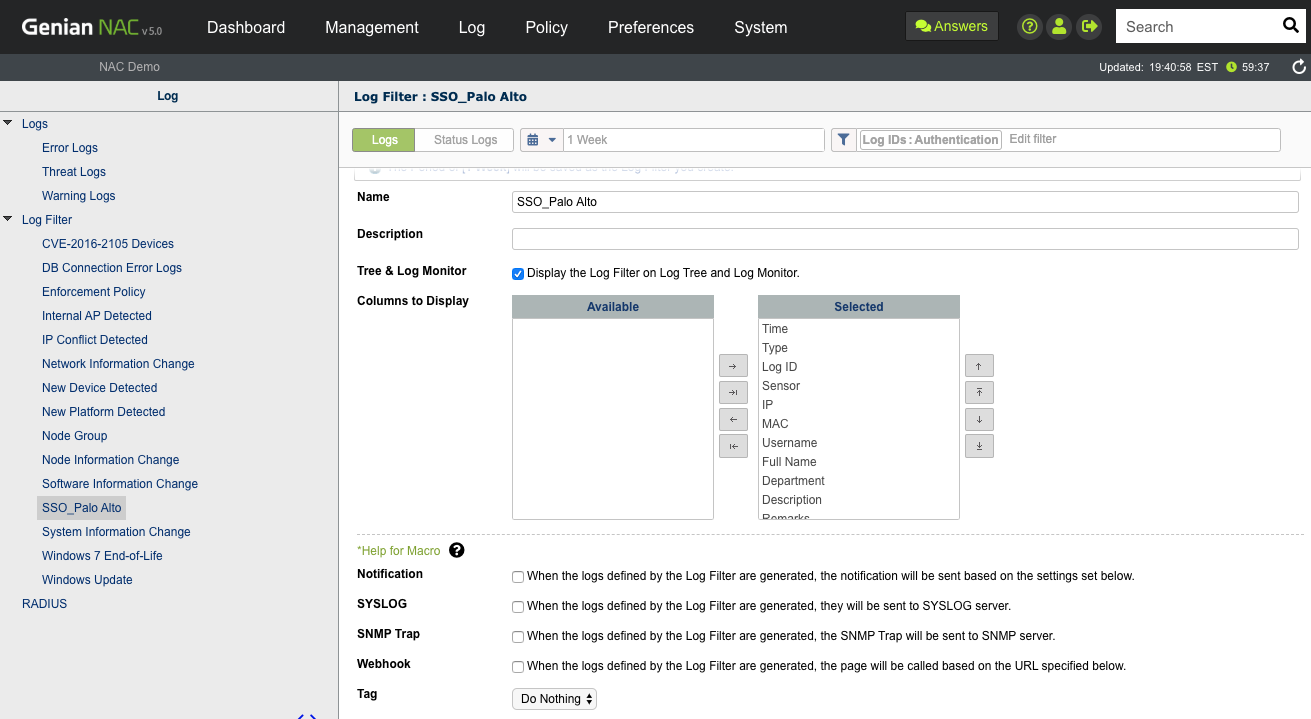This screenshot has height=719, width=1311.
Task: Select Enforcement Policy filter
Action: [x=94, y=292]
